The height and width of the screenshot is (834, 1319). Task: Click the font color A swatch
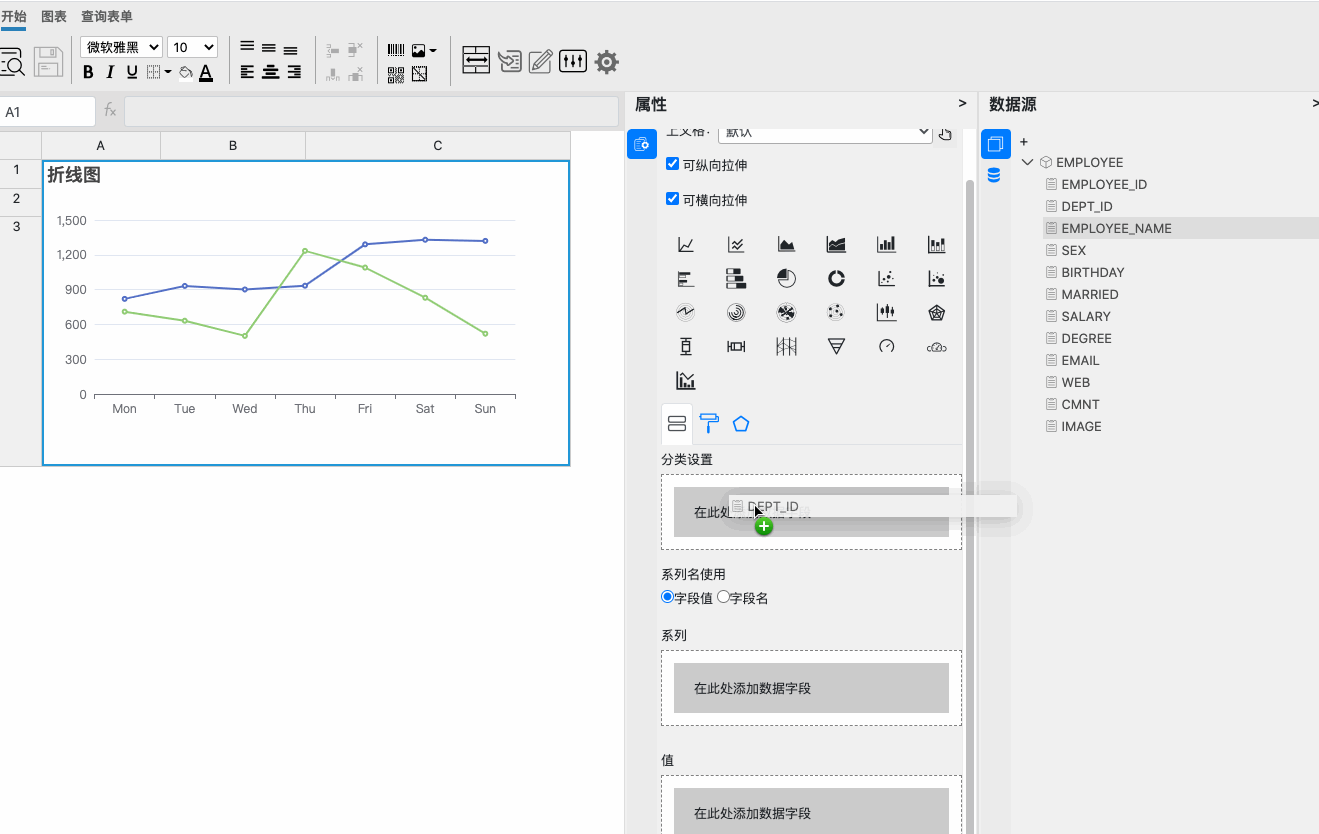(205, 72)
